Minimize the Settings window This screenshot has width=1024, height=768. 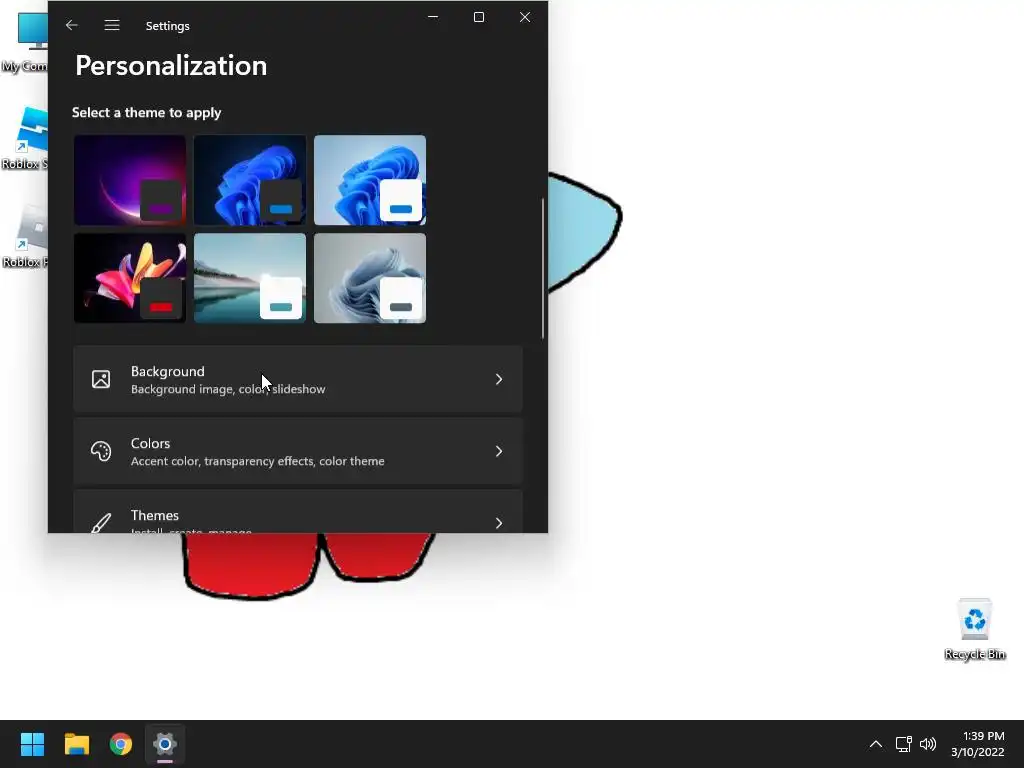pyautogui.click(x=433, y=17)
